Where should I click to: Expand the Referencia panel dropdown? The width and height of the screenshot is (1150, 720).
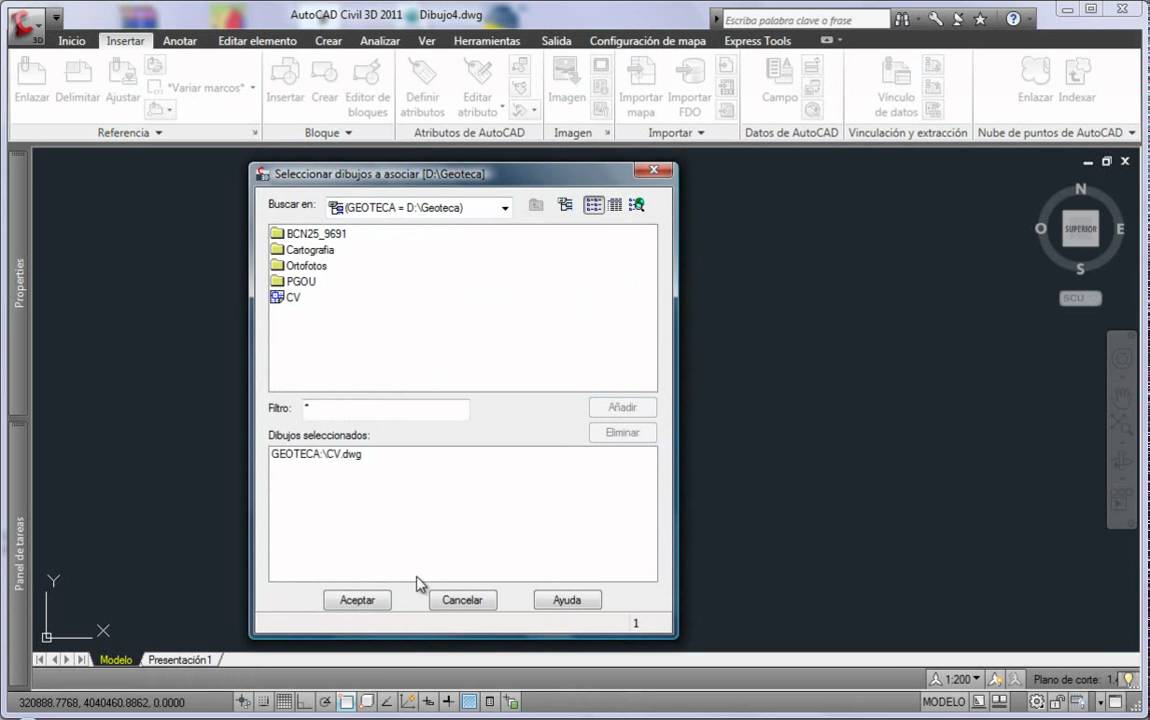(x=130, y=133)
